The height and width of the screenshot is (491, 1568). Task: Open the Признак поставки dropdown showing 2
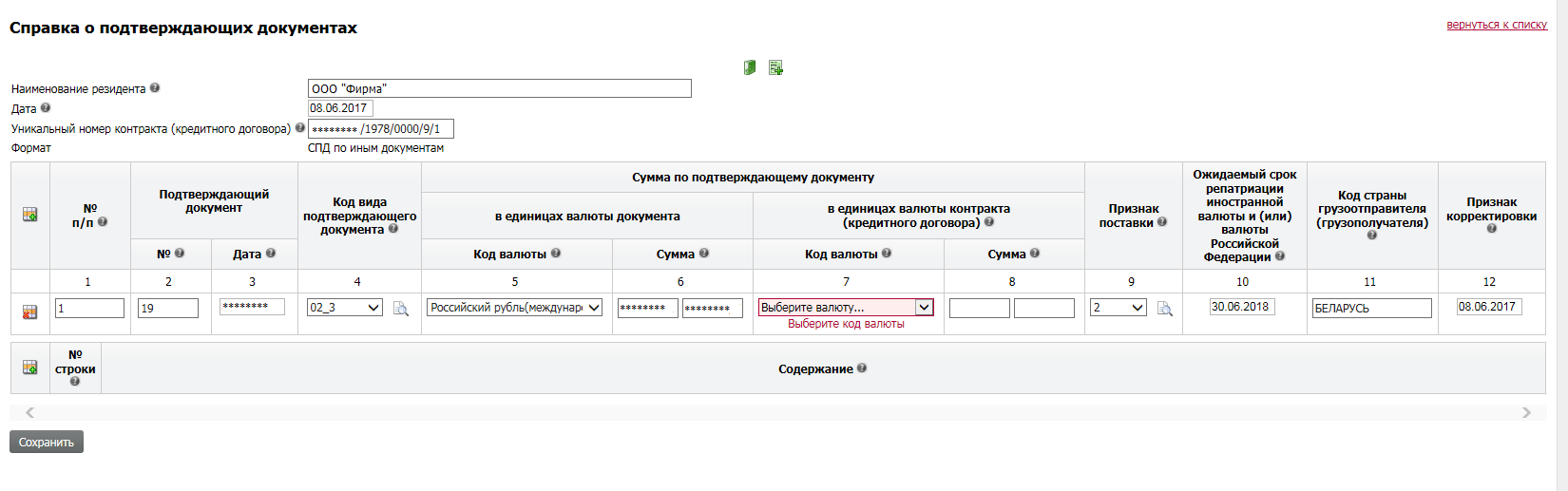pyautogui.click(x=1119, y=308)
